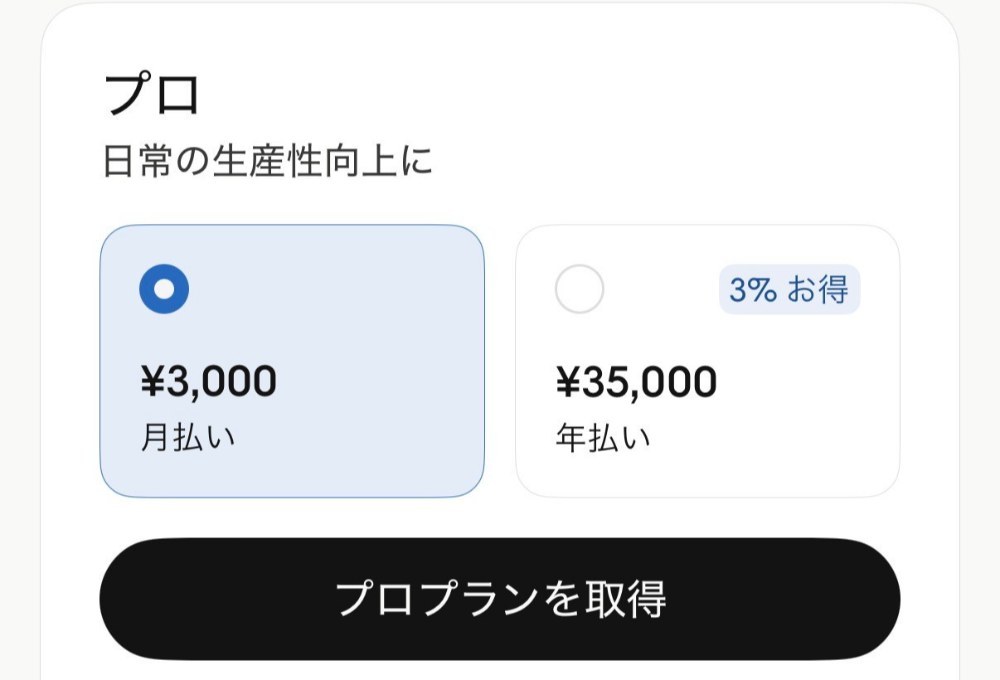The width and height of the screenshot is (1000, 680).
Task: Click the 日常の生産性向上に subtitle
Action: coord(268,160)
